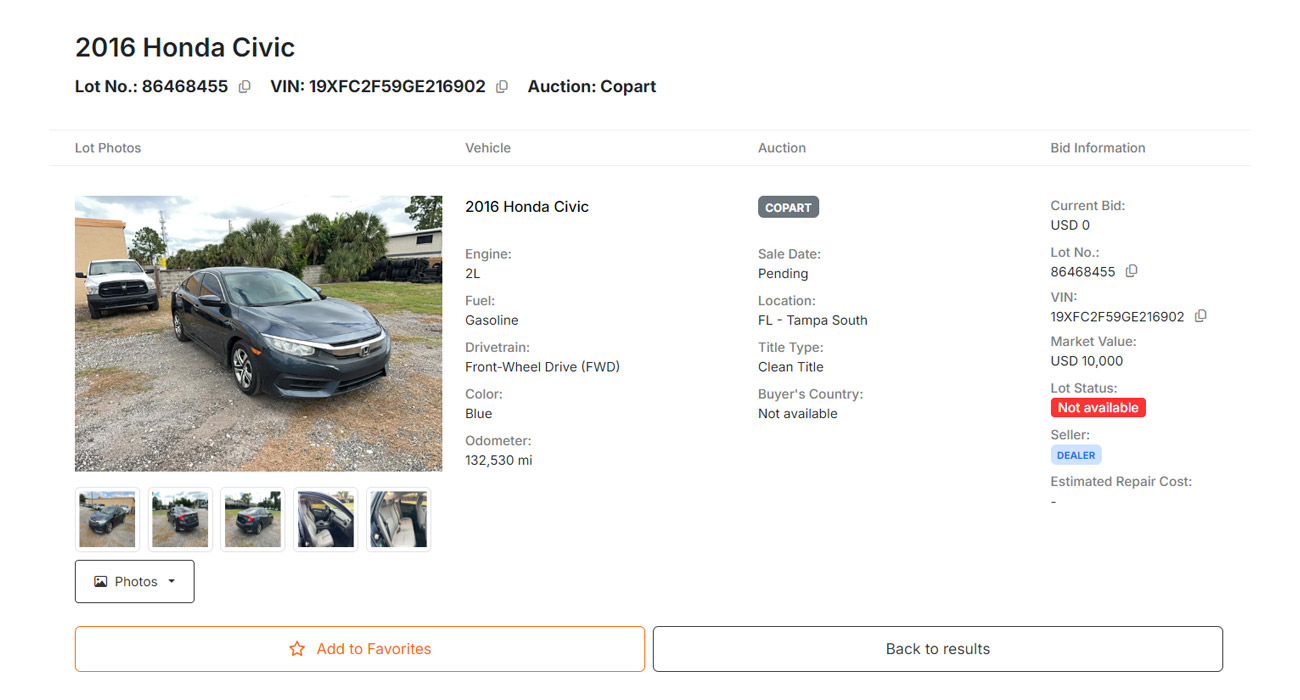Click the COPART auction badge
Viewport: 1300px width, 700px height.
pyautogui.click(x=788, y=208)
